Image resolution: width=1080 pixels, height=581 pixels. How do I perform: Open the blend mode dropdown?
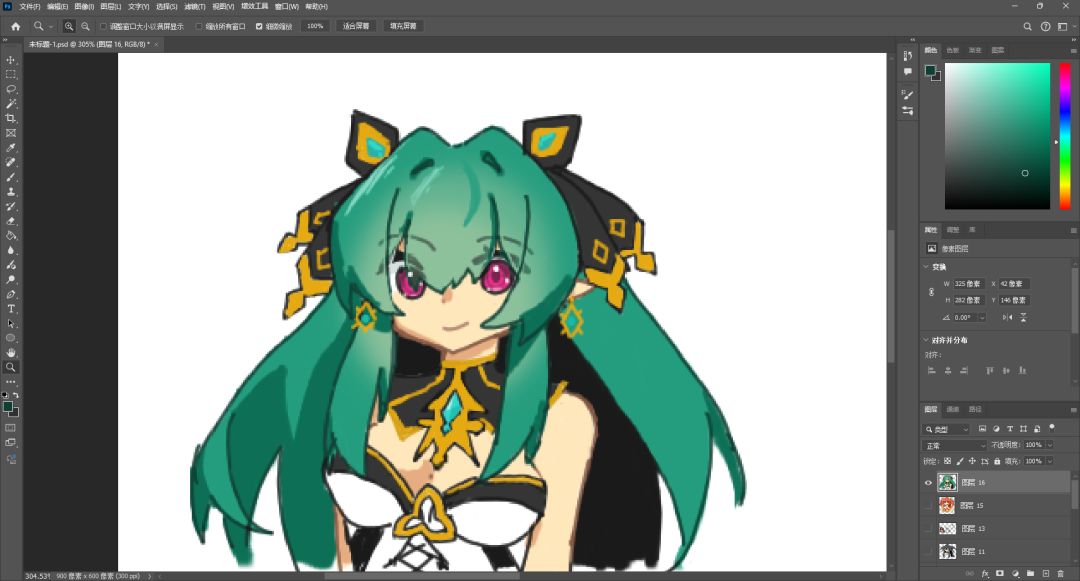tap(955, 445)
